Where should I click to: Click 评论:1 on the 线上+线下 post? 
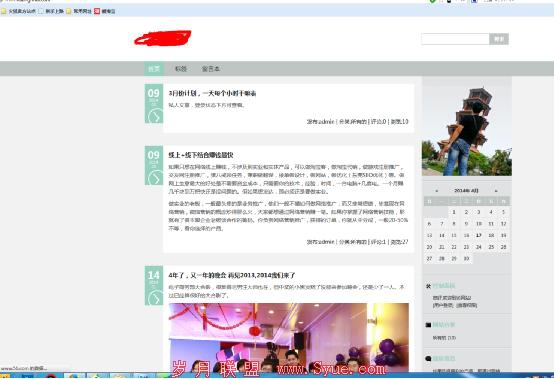click(378, 242)
